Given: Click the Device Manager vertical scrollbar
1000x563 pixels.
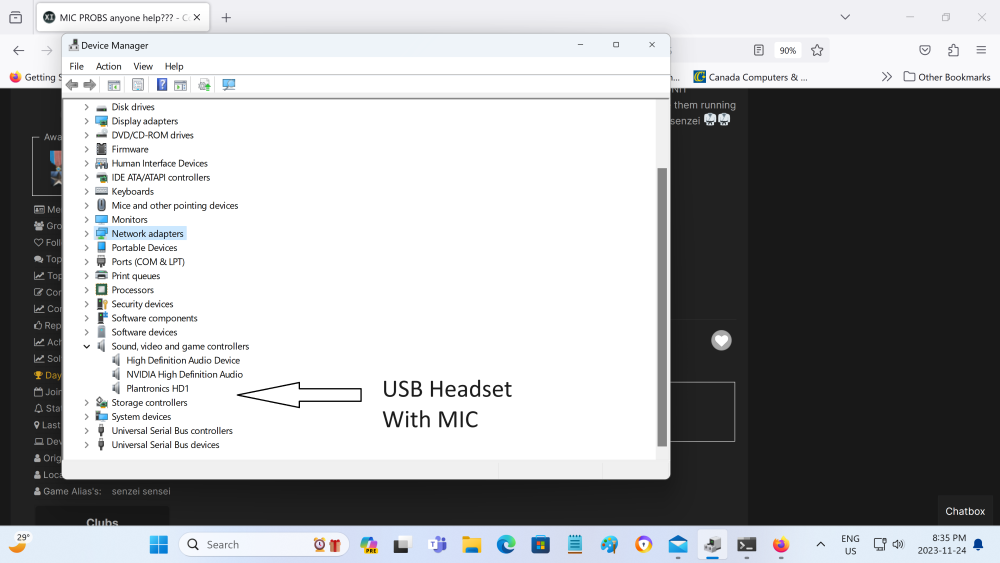Looking at the screenshot, I should click(x=661, y=300).
